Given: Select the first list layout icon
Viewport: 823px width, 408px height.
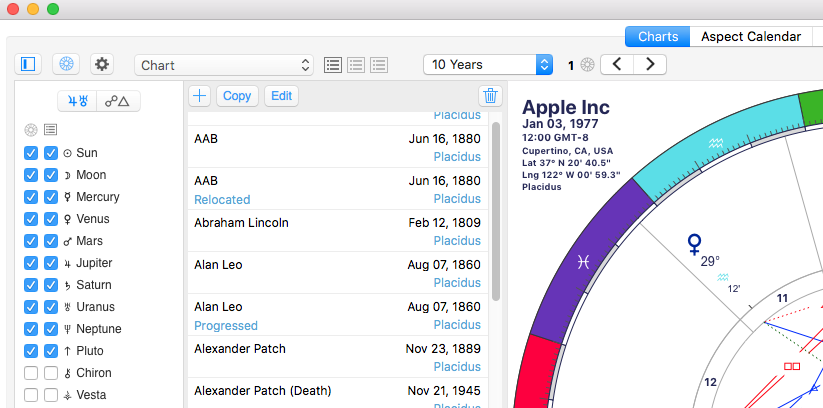Looking at the screenshot, I should point(333,65).
